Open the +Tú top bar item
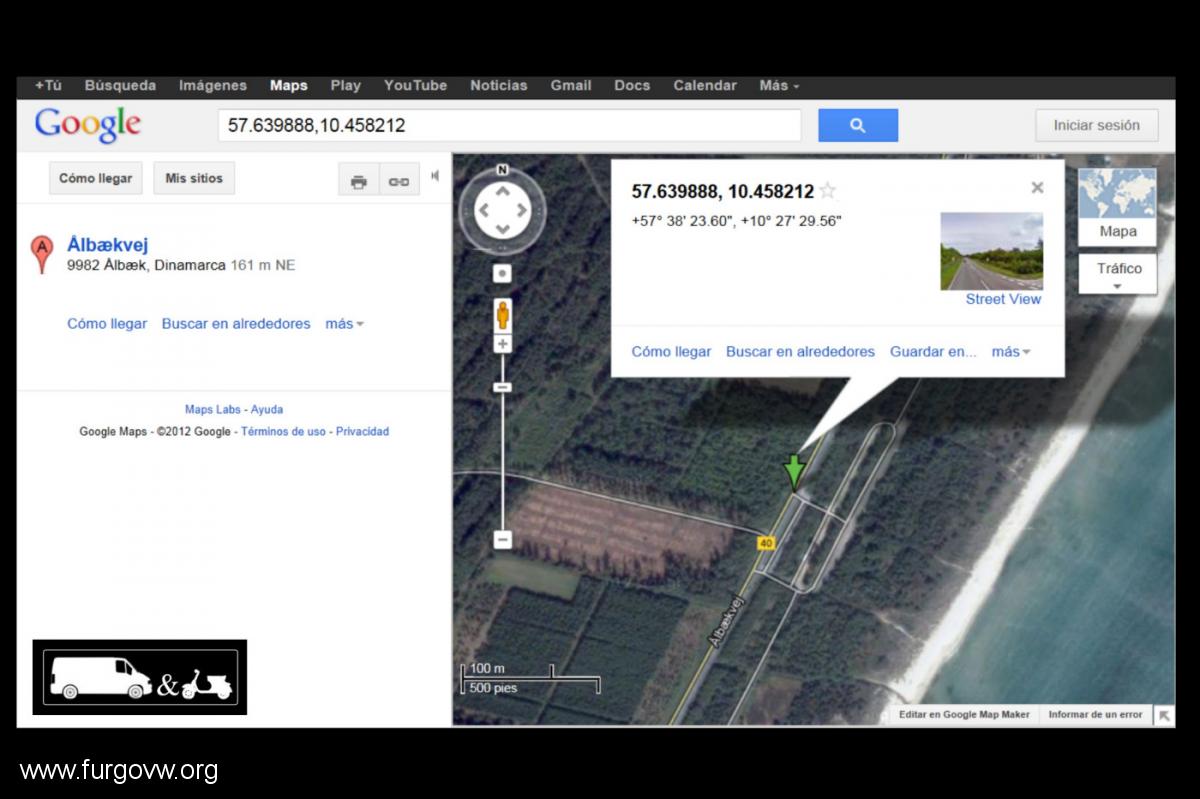Screen dimensions: 1200x799 point(48,85)
